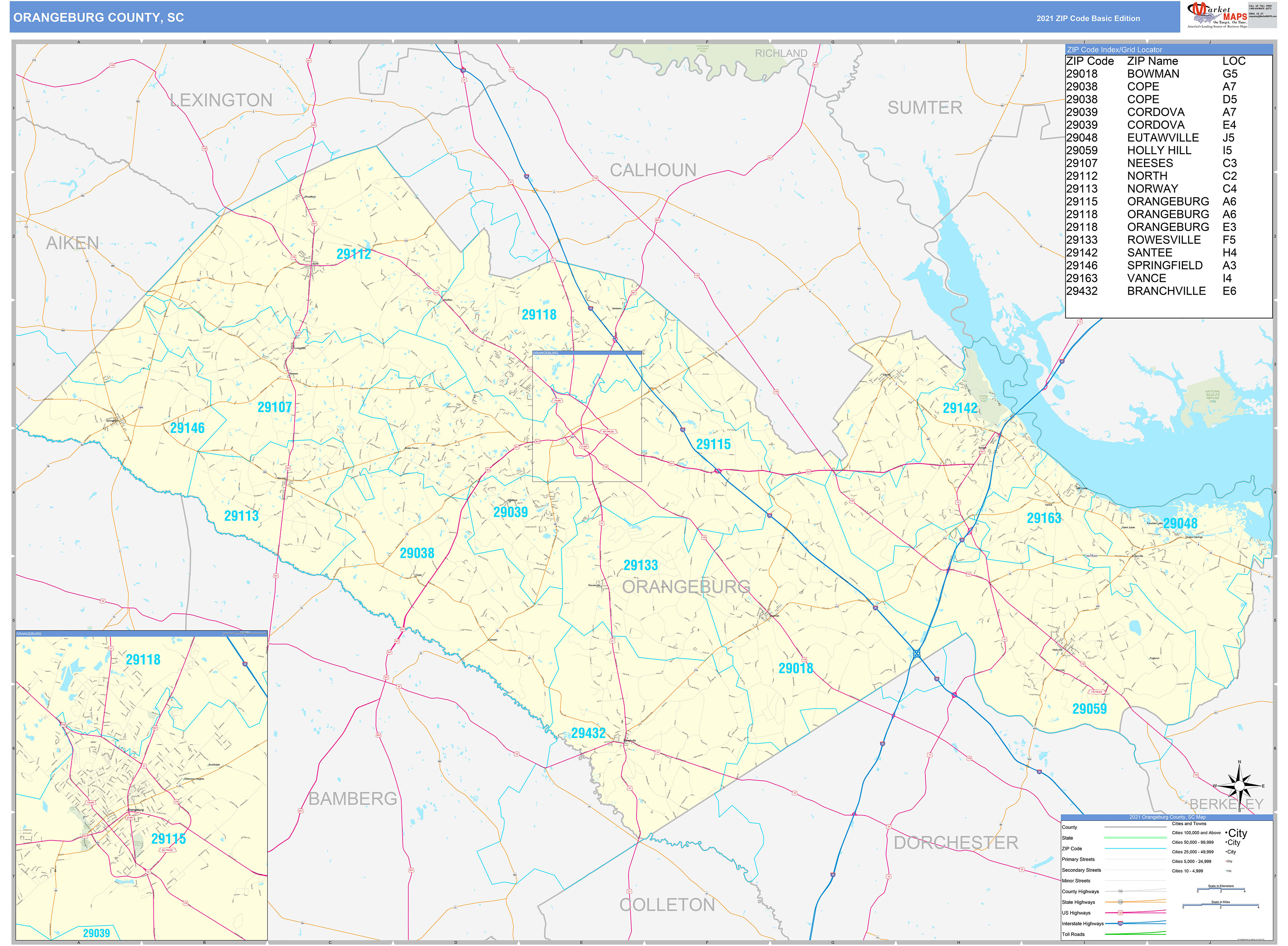Click the 29113 ZIP label on the map

point(241,516)
